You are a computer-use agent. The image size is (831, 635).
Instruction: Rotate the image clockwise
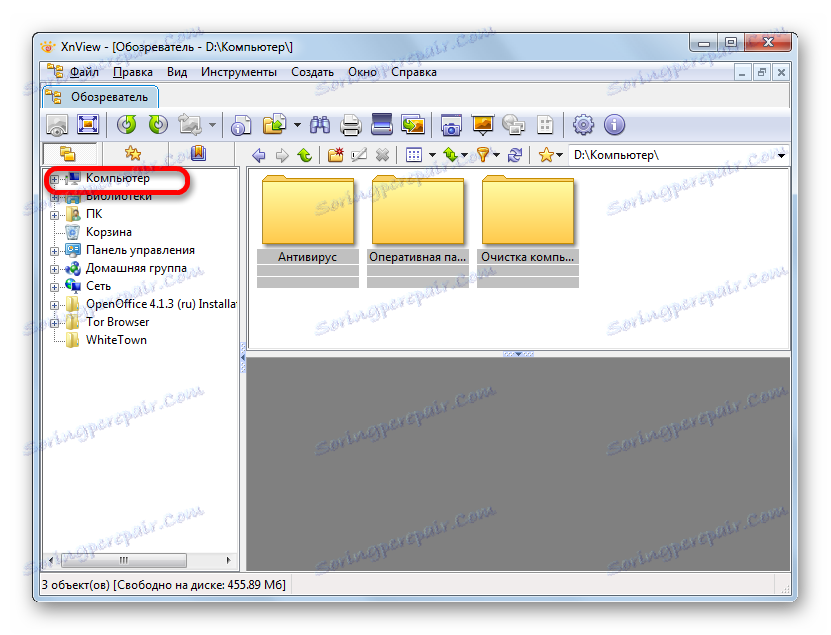click(x=158, y=125)
